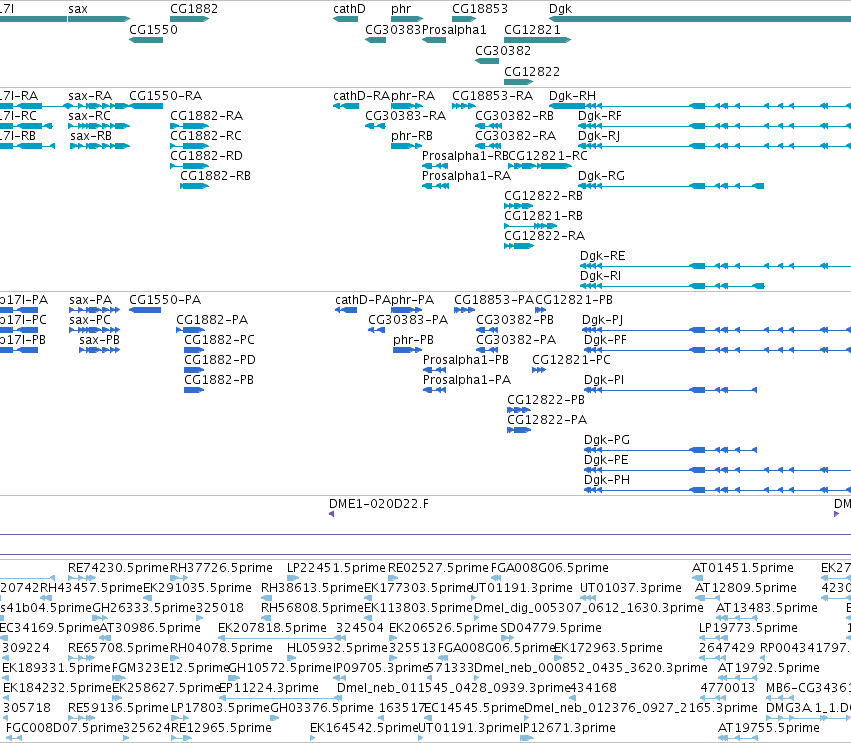Click protein CG12822-PB

(546, 400)
